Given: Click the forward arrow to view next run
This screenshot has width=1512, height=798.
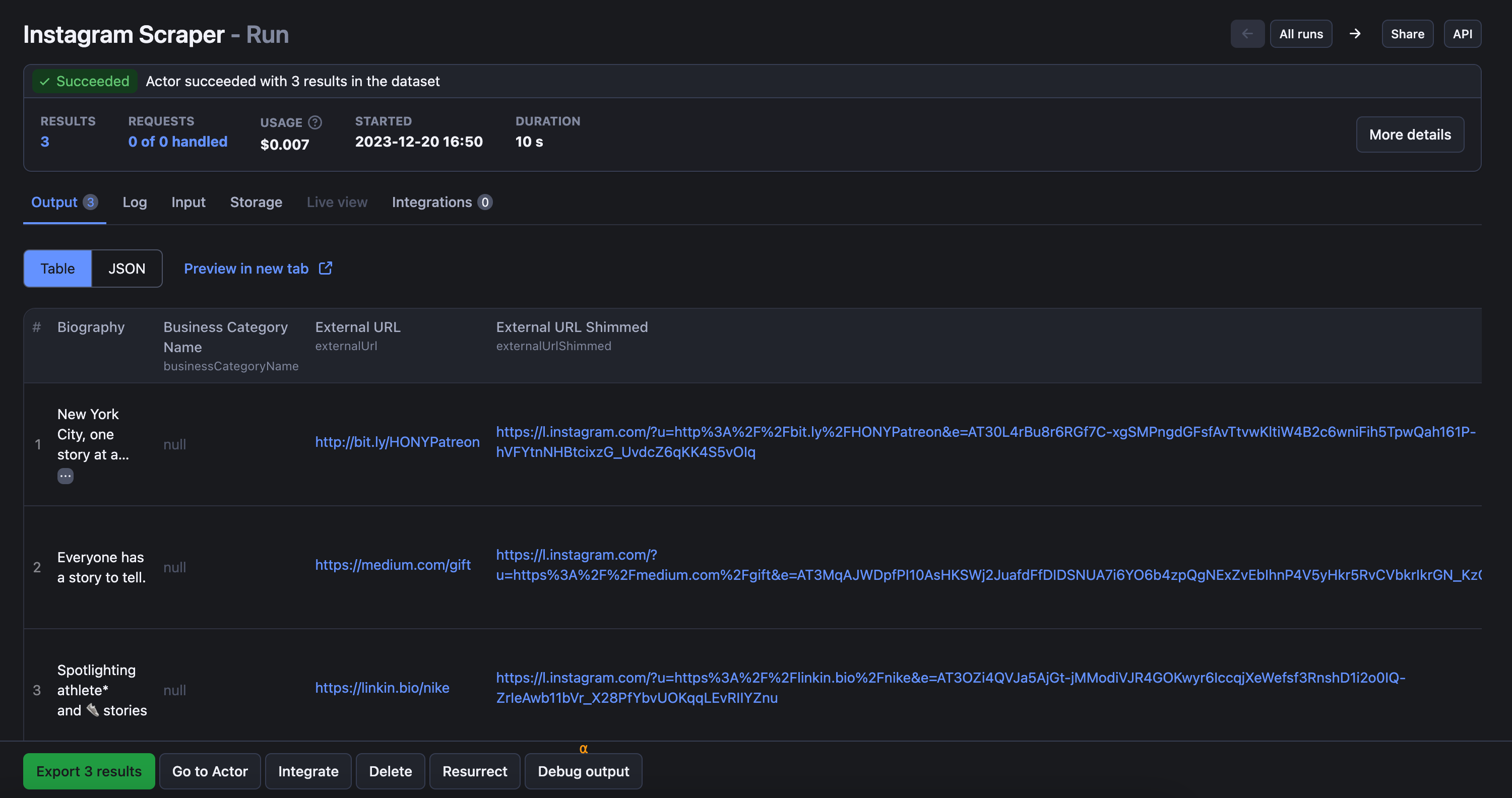Looking at the screenshot, I should pos(1355,33).
